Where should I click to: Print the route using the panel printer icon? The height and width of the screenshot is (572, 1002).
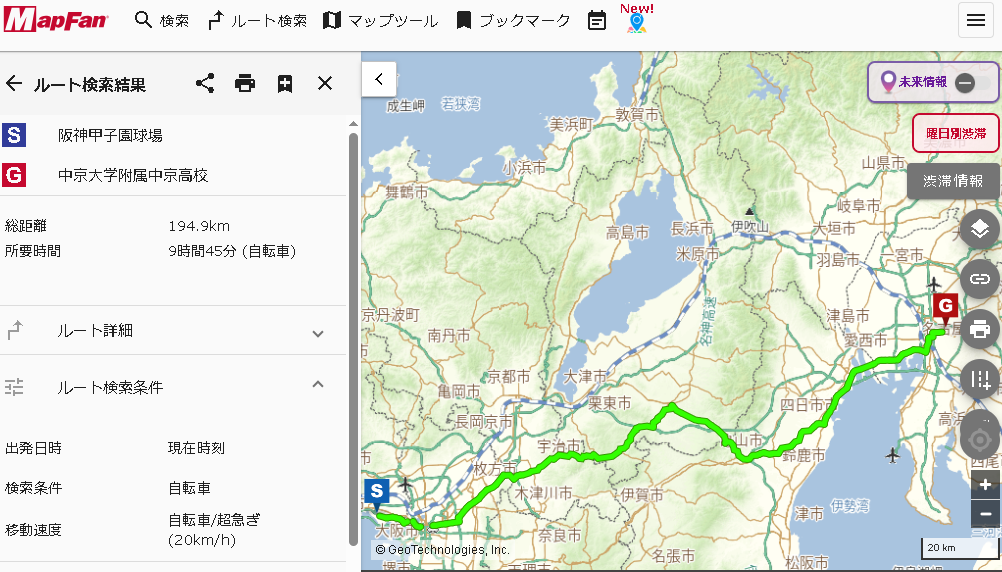tap(245, 83)
